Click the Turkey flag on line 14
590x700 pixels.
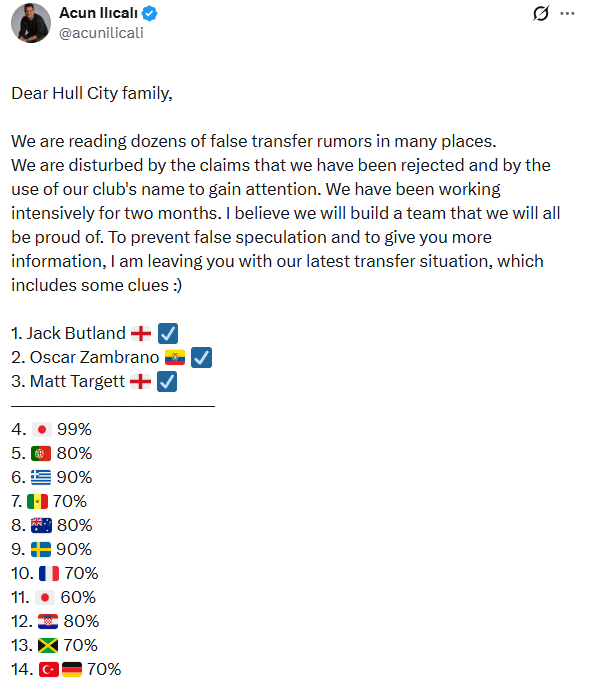[49, 670]
